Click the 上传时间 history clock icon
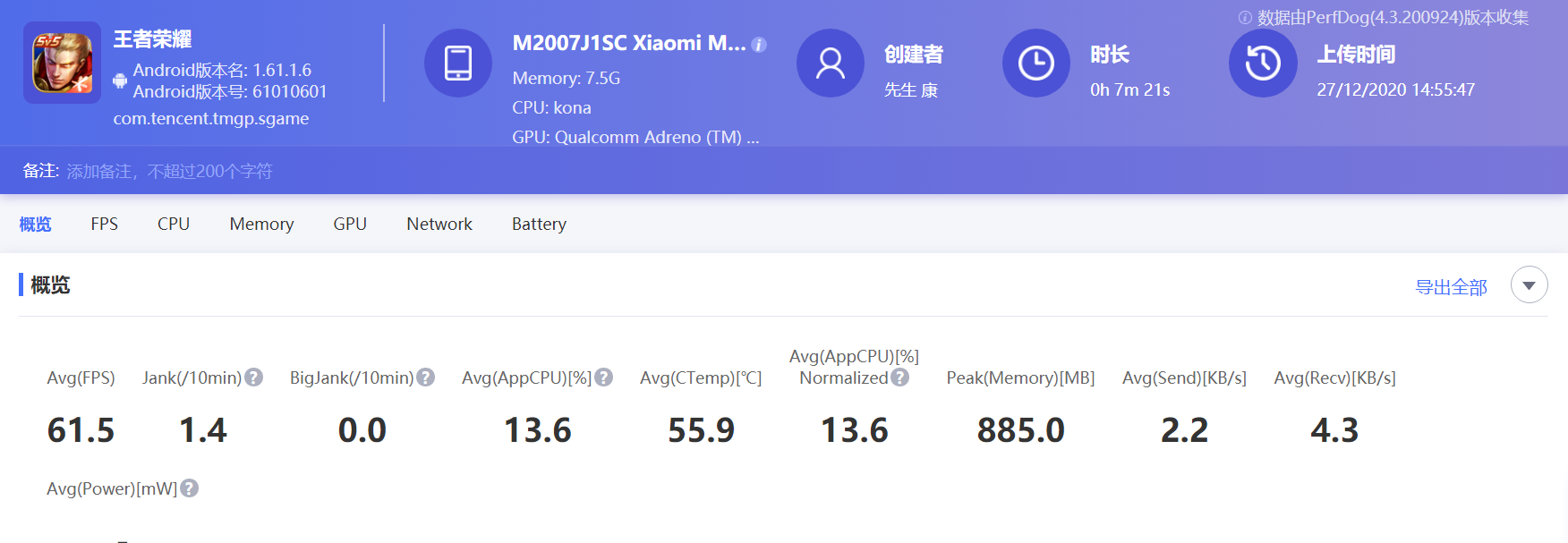This screenshot has height=543, width=1568. tap(1263, 63)
